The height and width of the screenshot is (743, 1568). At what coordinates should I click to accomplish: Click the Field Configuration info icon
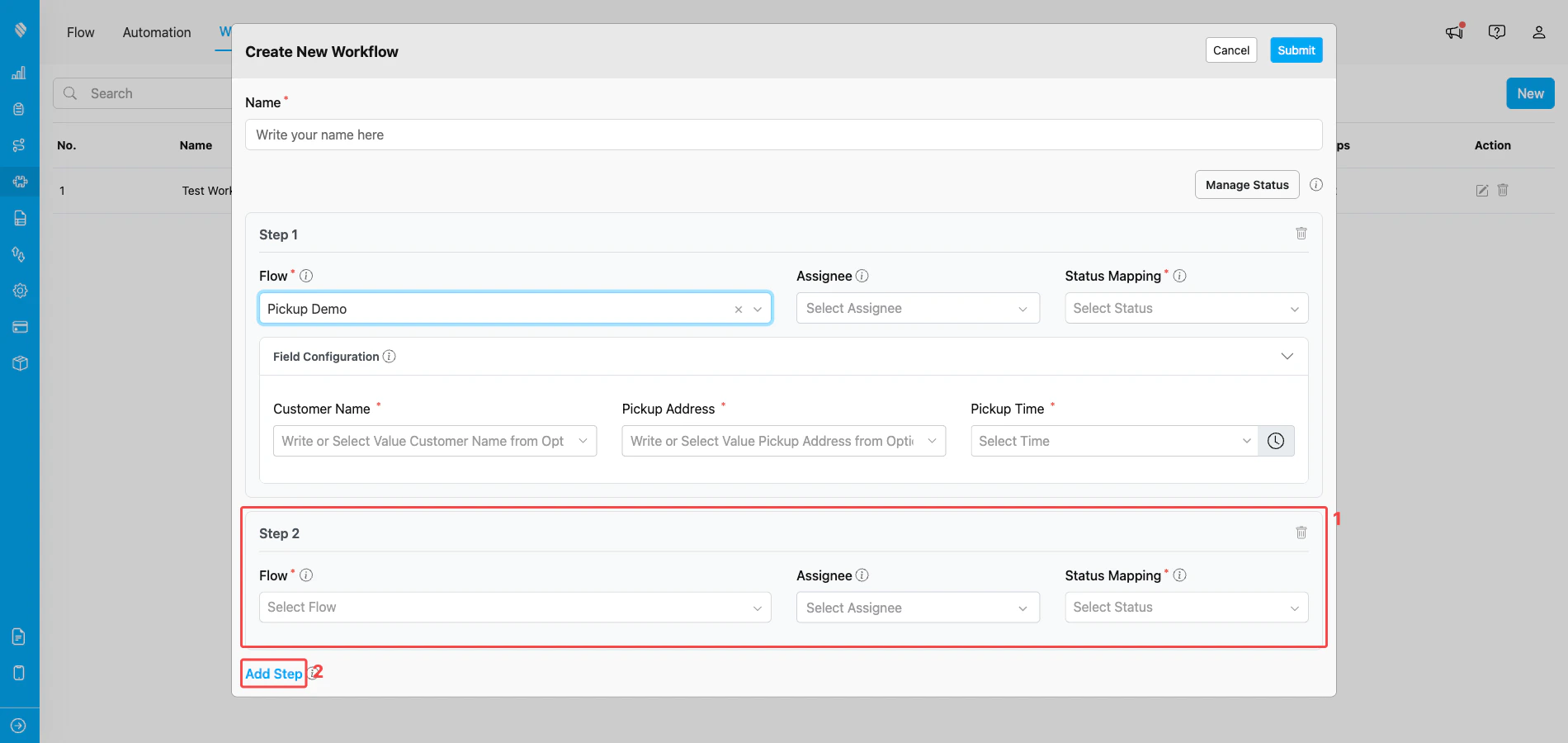tap(390, 356)
